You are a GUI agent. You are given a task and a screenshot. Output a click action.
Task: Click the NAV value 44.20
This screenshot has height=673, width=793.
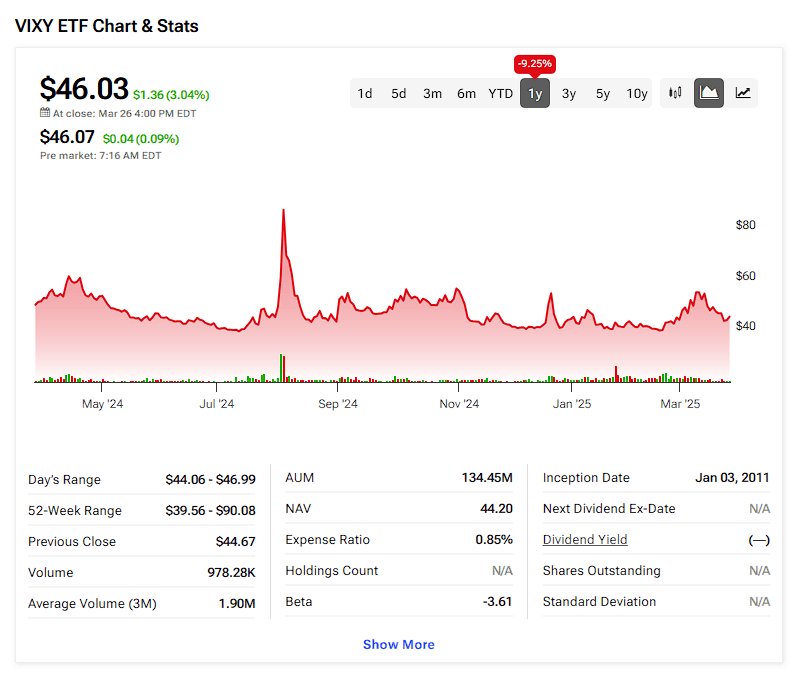496,509
